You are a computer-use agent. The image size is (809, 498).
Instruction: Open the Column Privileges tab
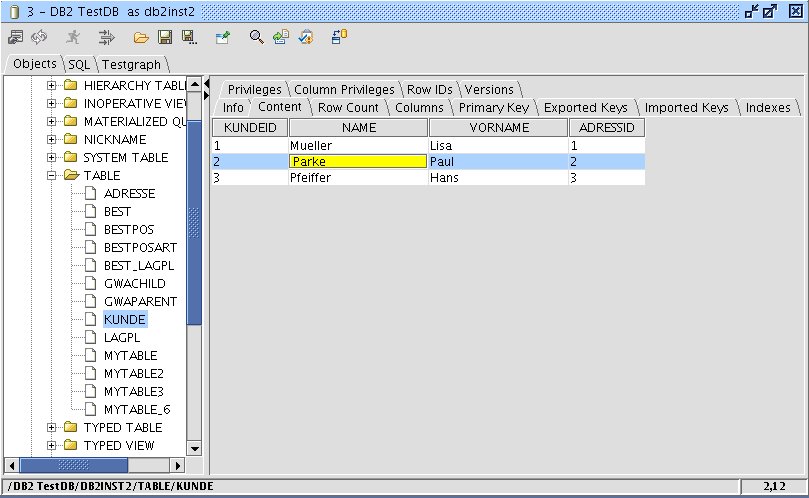pos(344,89)
